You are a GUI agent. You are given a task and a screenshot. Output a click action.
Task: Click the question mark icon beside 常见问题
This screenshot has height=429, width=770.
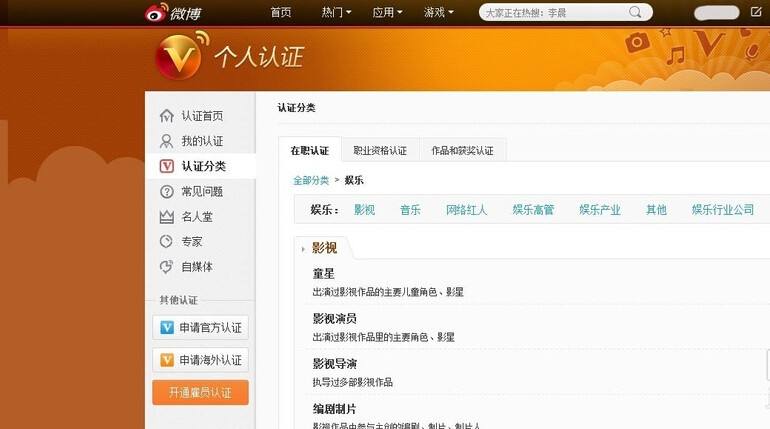(x=166, y=191)
